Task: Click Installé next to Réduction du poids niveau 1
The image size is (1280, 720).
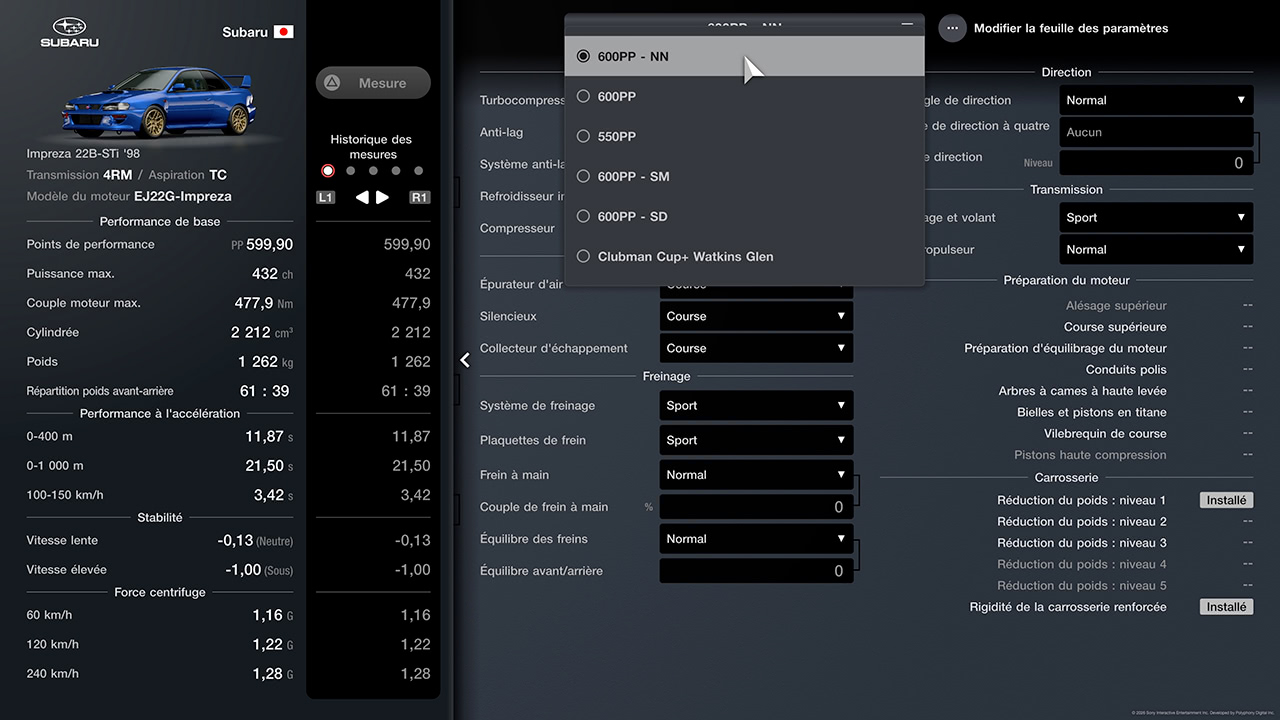Action: click(x=1226, y=500)
